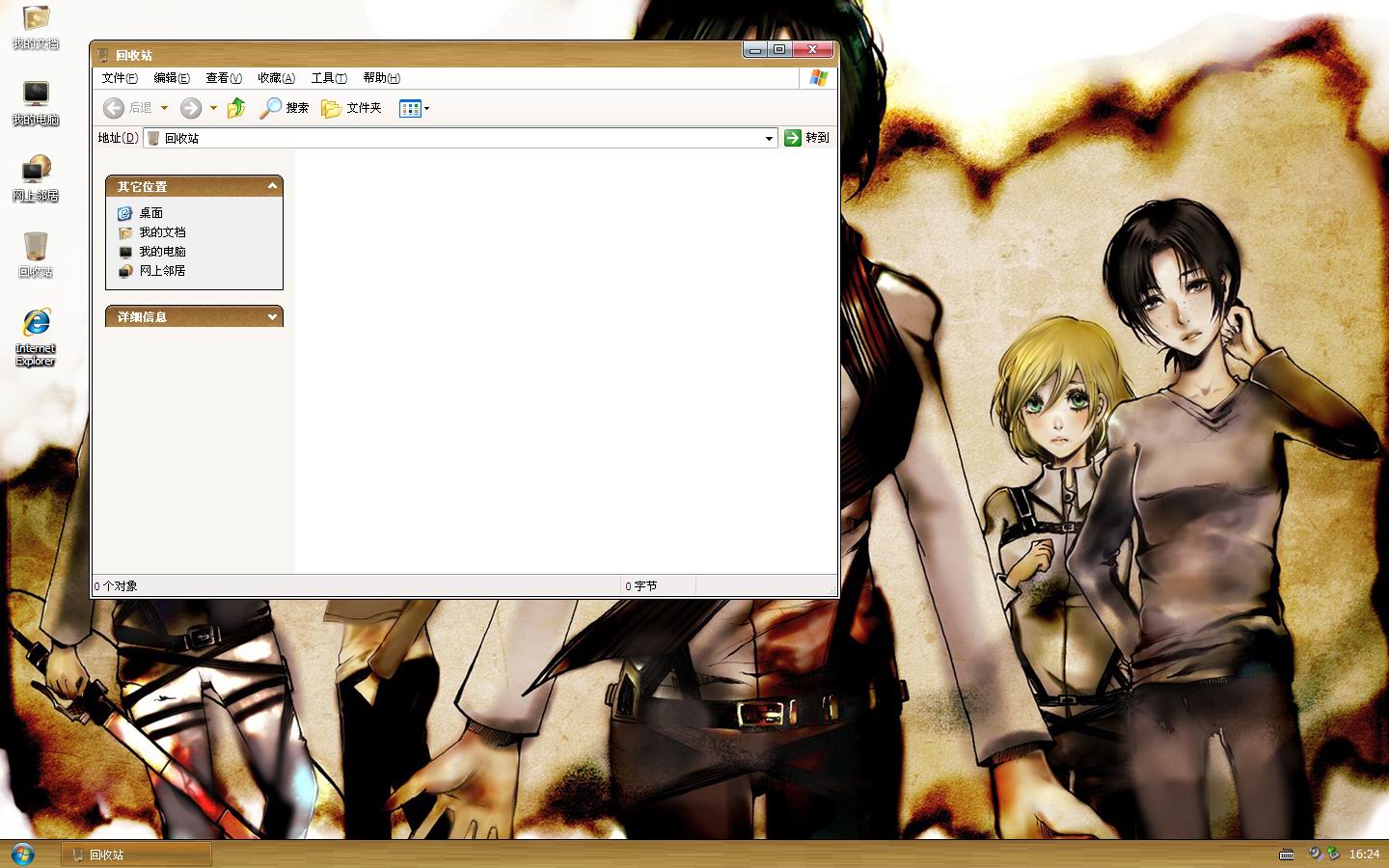Viewport: 1389px width, 868px height.
Task: Click the keyboard icon in system tray
Action: (x=1287, y=854)
